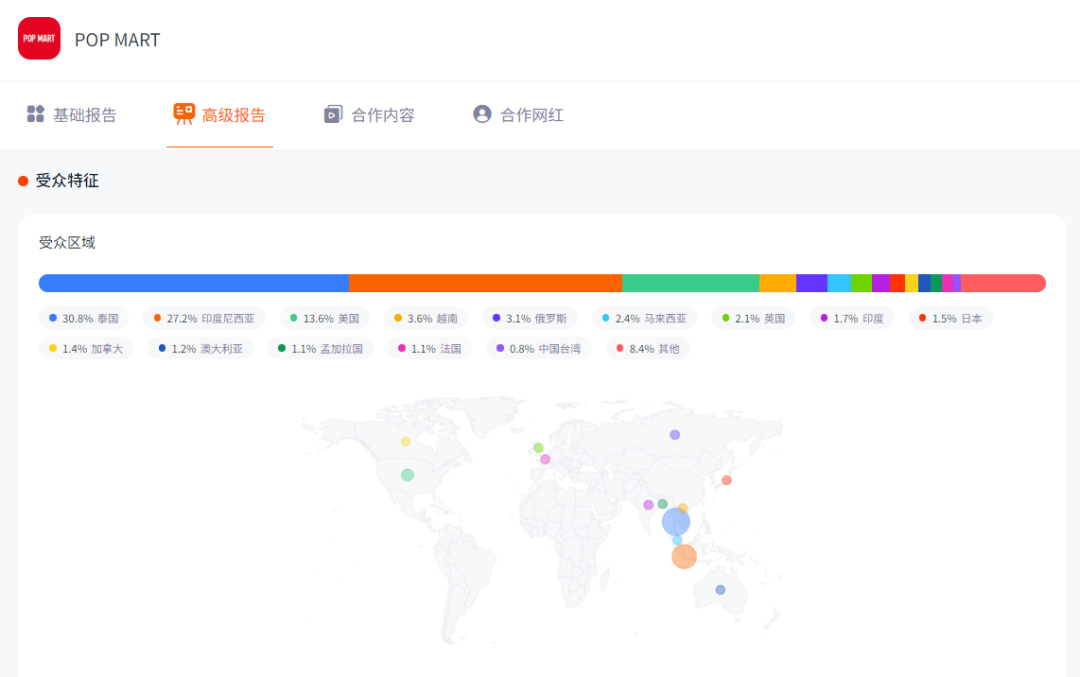This screenshot has height=677, width=1080.
Task: Click the video icon beside 合作内容
Action: tap(333, 114)
